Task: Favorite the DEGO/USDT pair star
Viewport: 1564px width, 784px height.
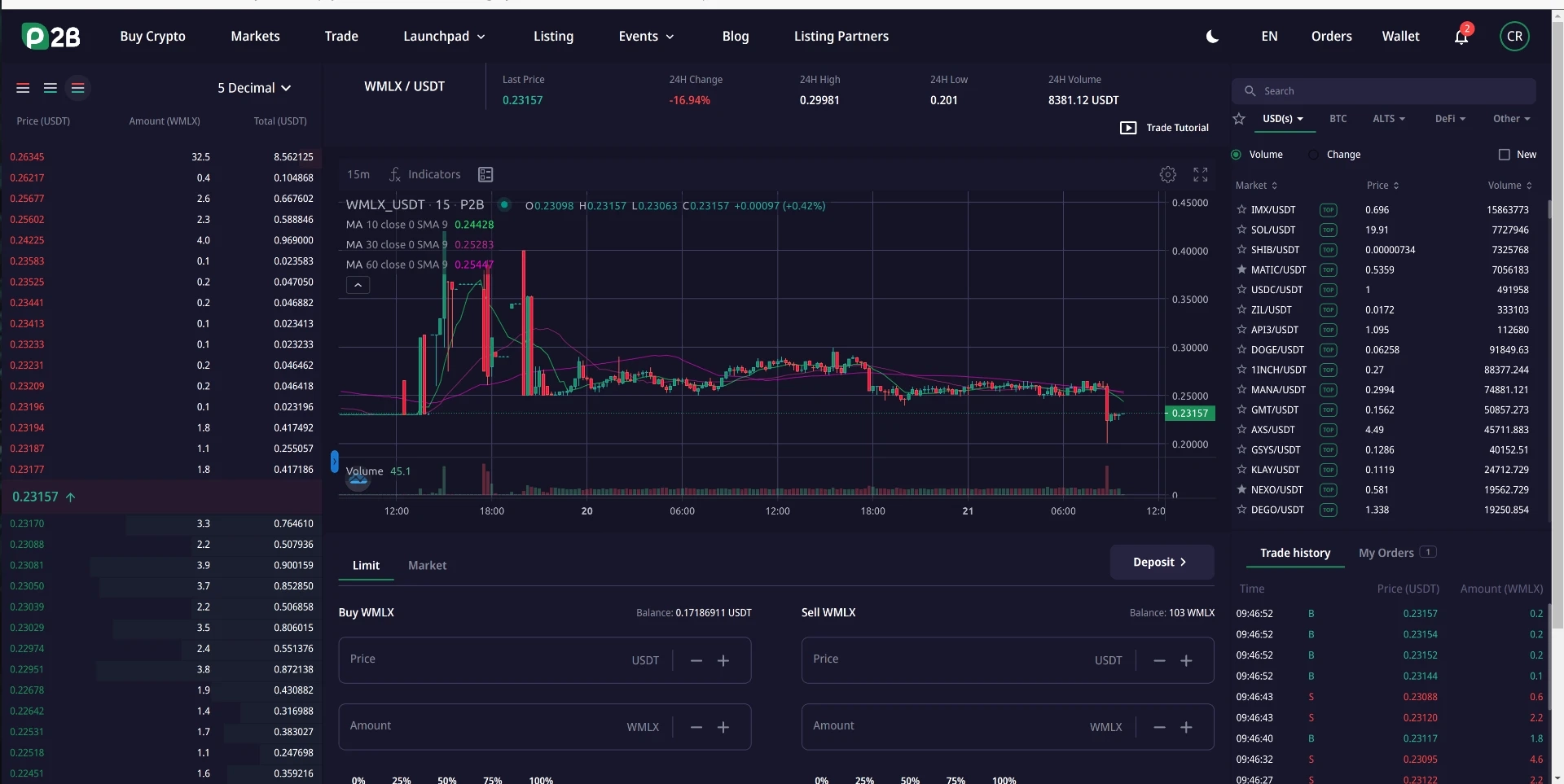Action: click(1241, 510)
